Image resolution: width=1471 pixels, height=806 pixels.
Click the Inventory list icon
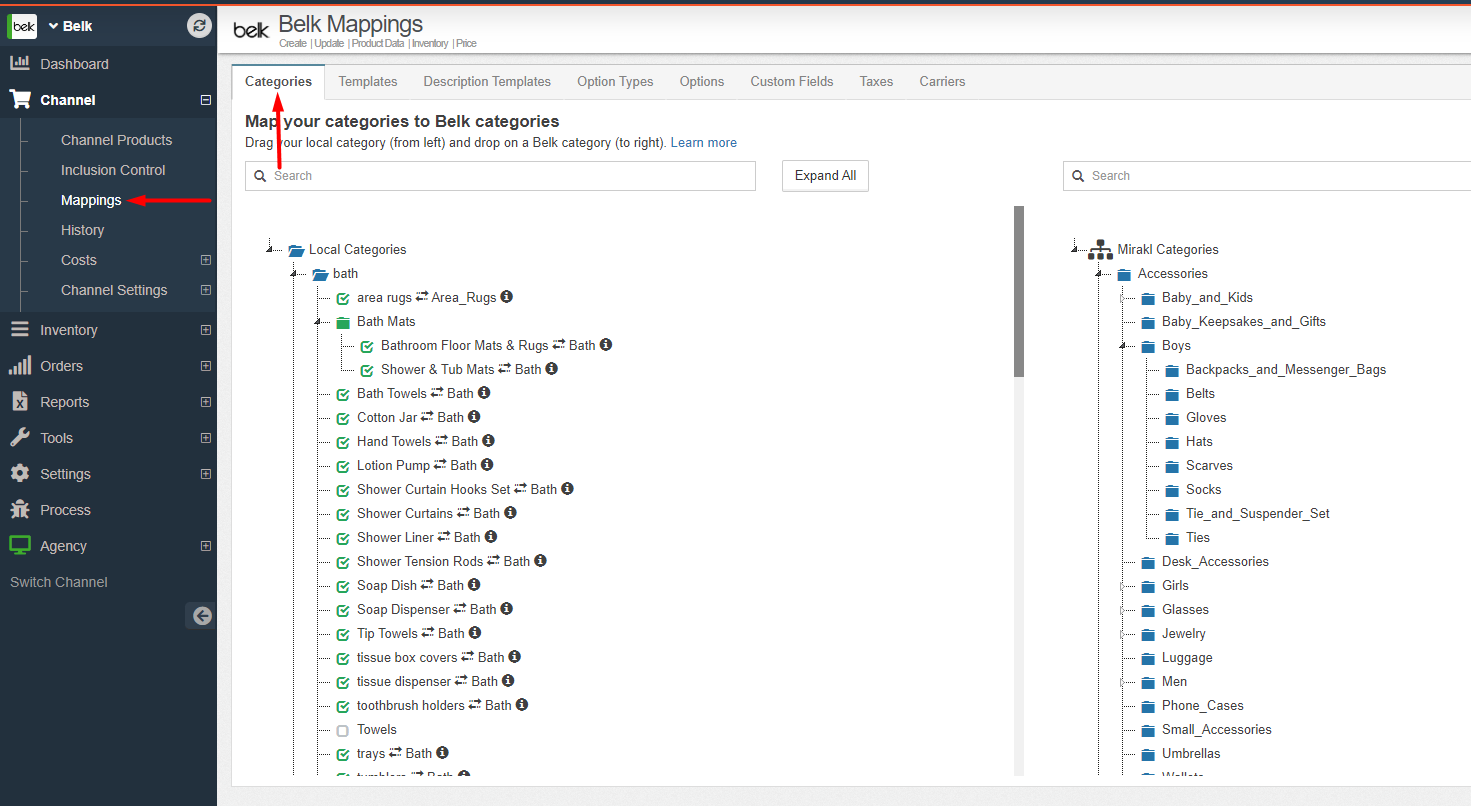pos(19,329)
